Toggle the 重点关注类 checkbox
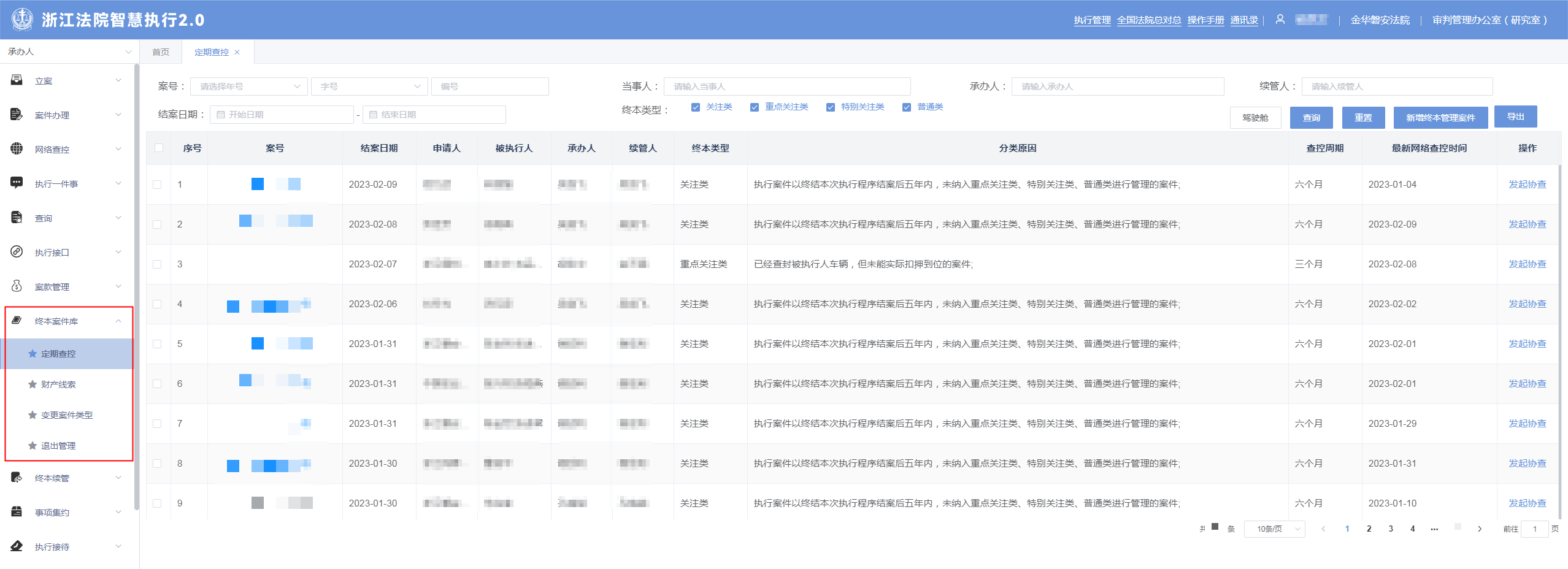 coord(754,107)
